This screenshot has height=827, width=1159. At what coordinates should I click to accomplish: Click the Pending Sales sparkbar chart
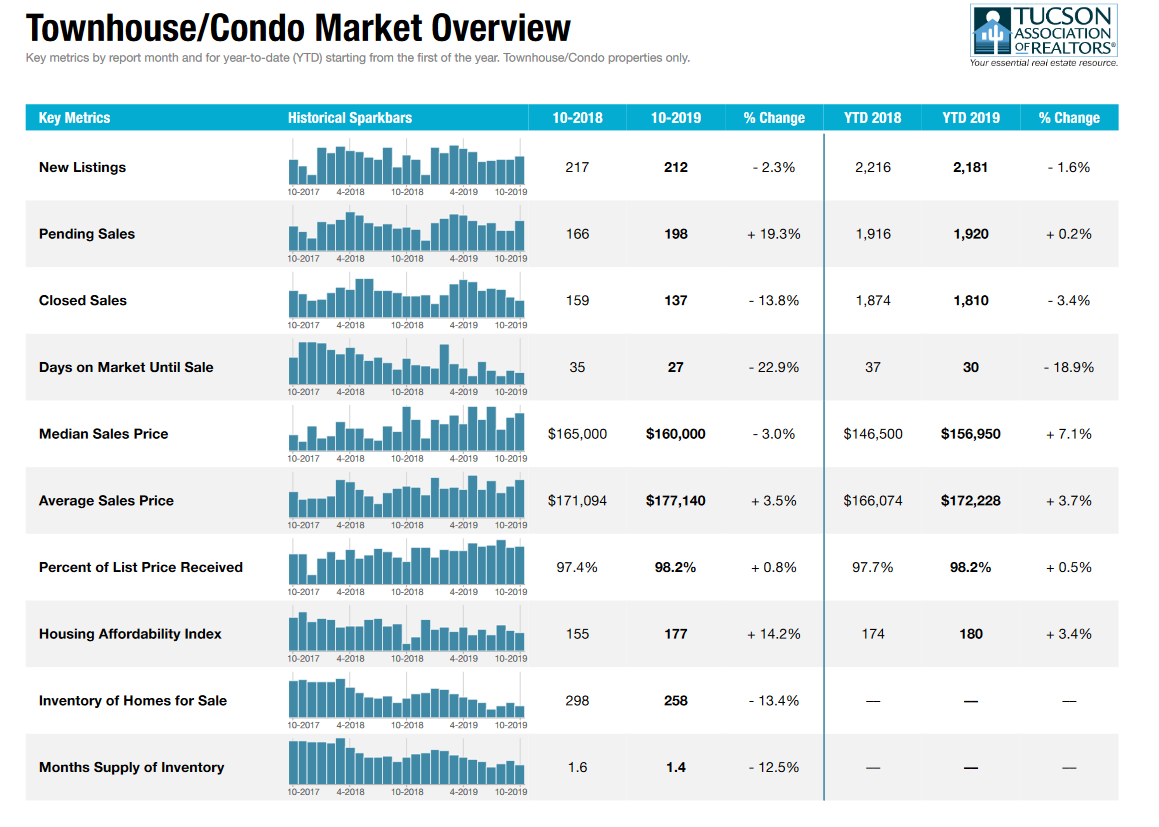(406, 232)
